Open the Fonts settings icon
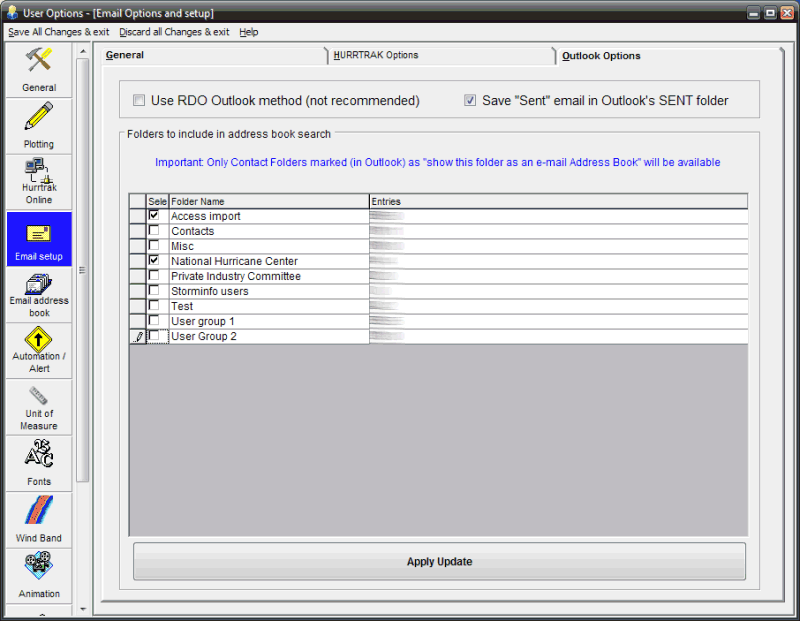800x621 pixels. tap(39, 462)
